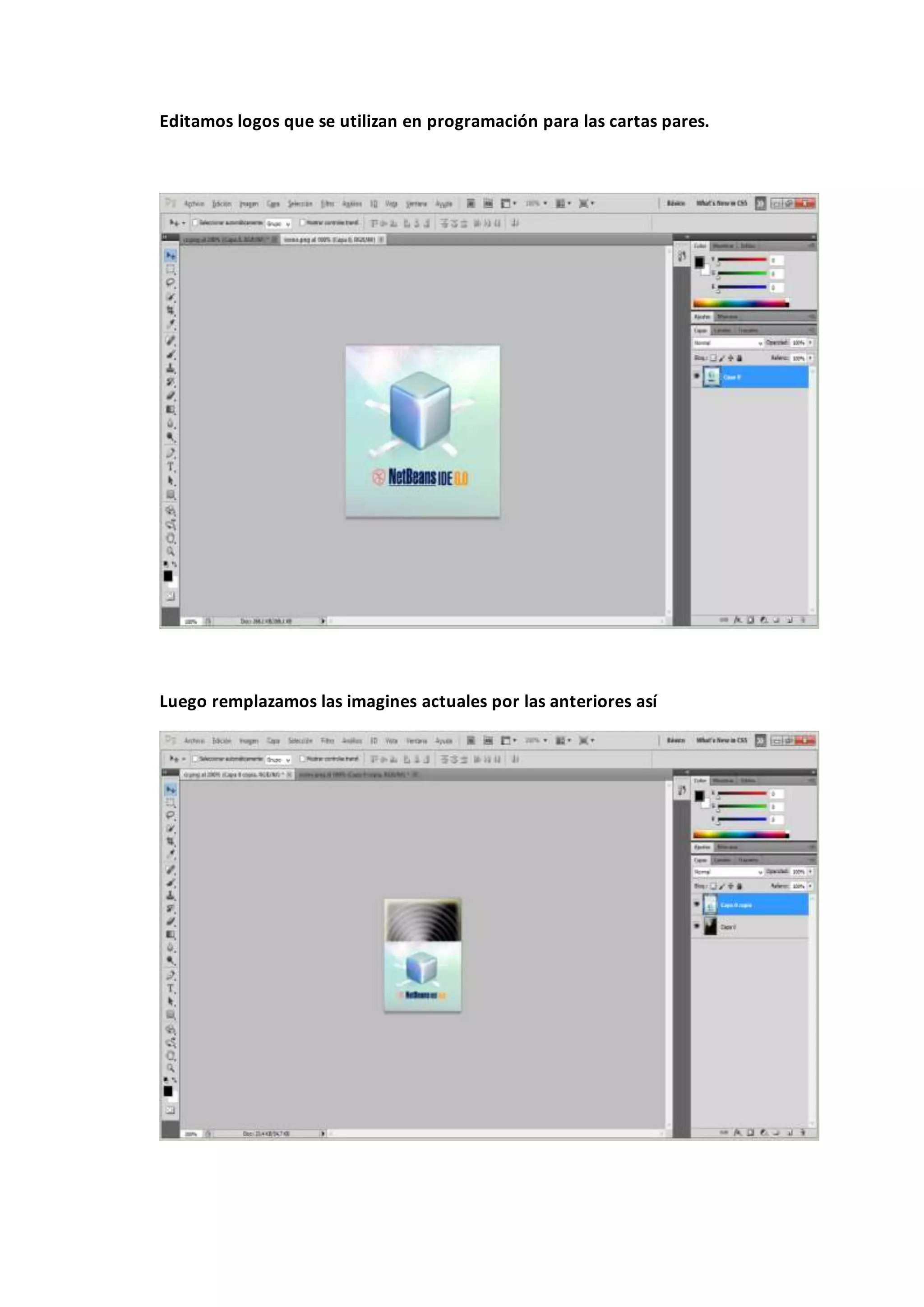Select the Rectangular Marquee tool in first screenshot
This screenshot has height=1307, width=924.
click(x=170, y=269)
